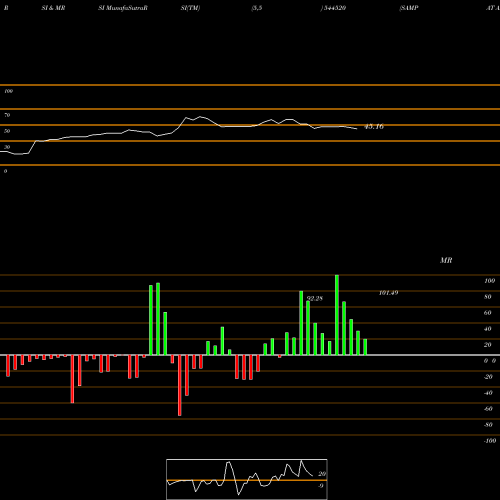Click the 30 level RSI axis label

pyautogui.click(x=7, y=147)
